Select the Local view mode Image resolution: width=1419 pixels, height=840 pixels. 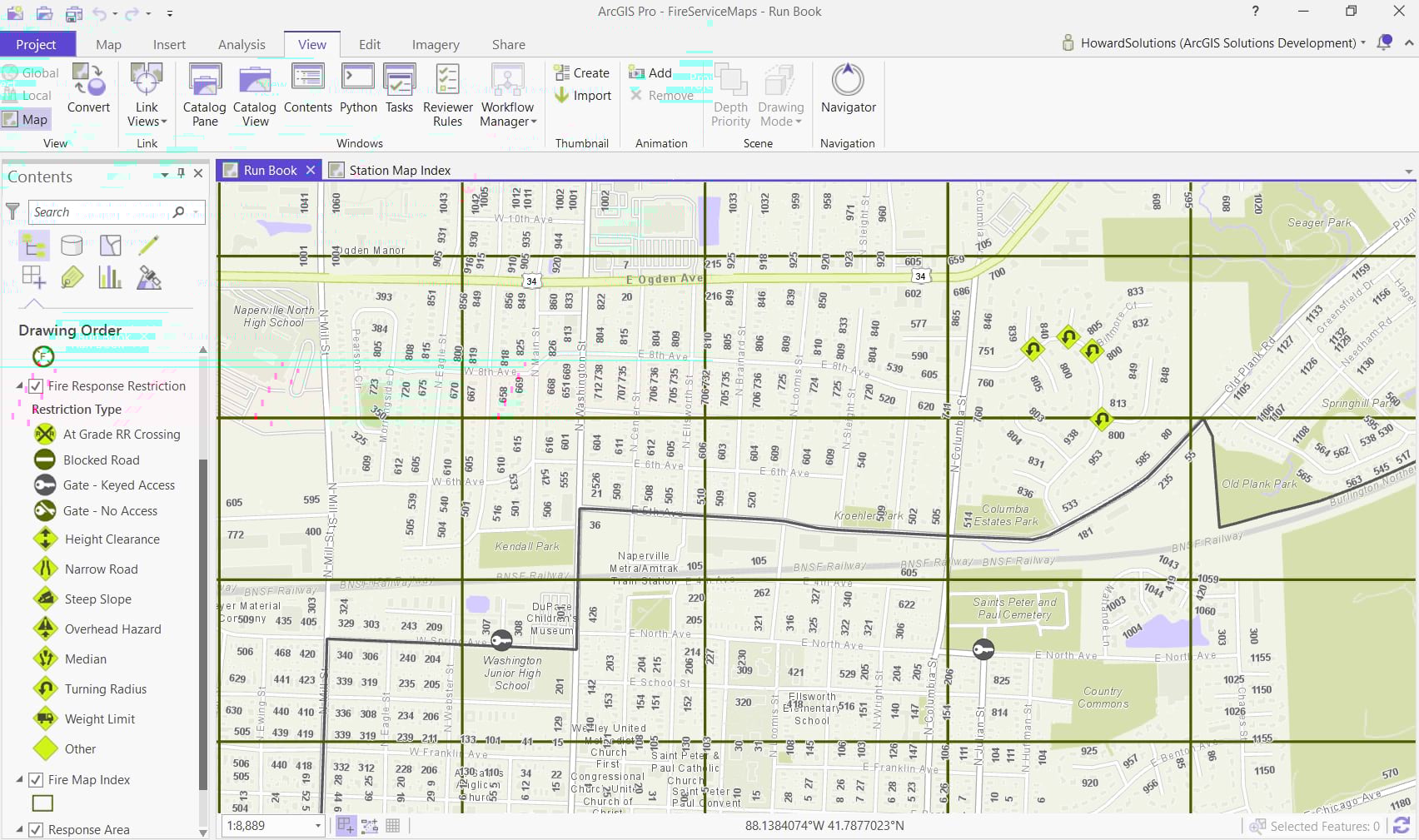(27, 96)
